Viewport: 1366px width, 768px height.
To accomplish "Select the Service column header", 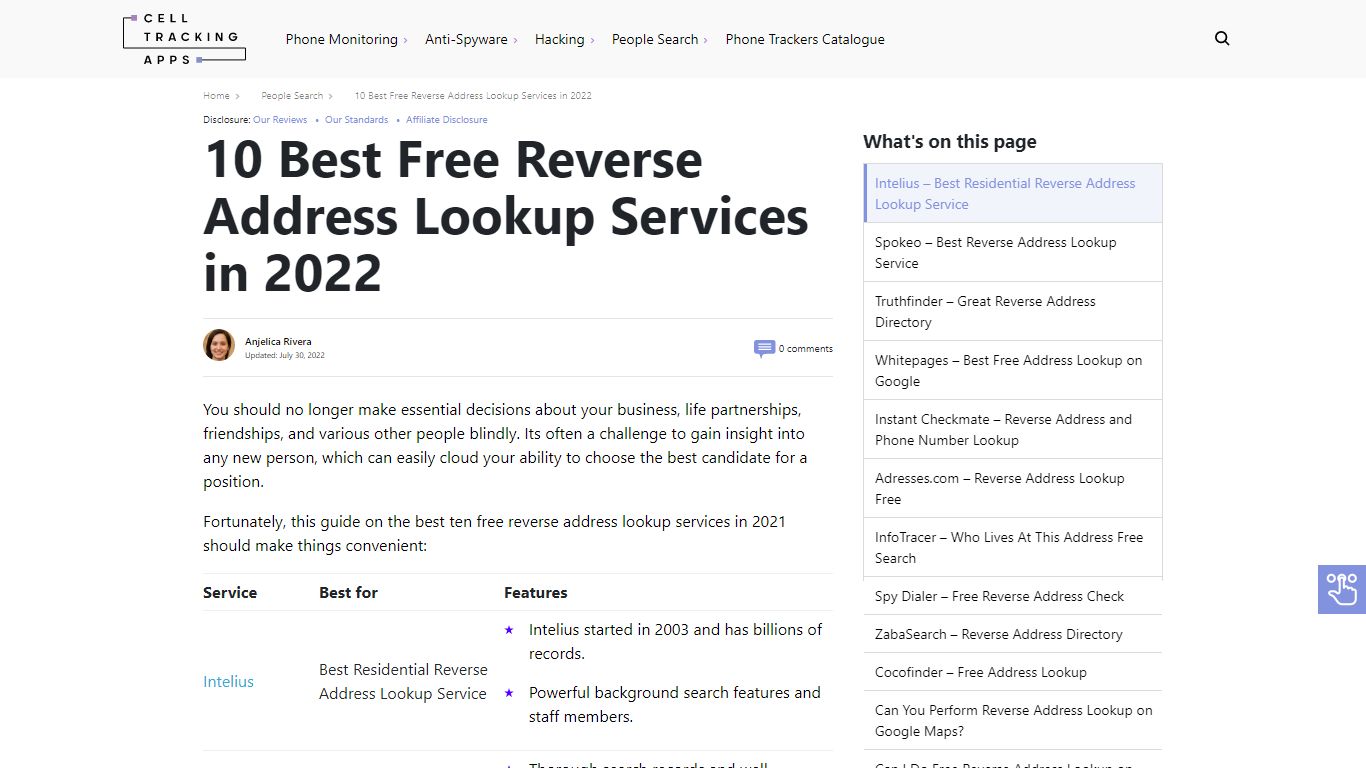I will click(x=230, y=592).
